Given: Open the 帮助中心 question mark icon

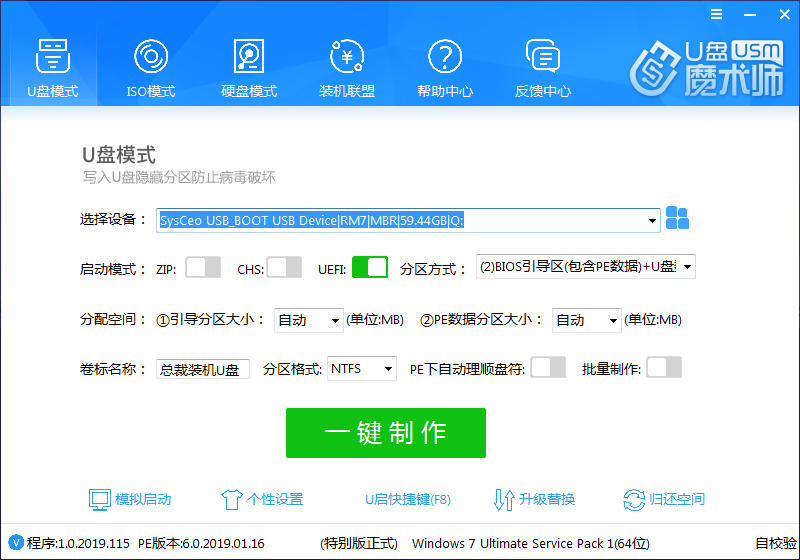Looking at the screenshot, I should pyautogui.click(x=444, y=55).
